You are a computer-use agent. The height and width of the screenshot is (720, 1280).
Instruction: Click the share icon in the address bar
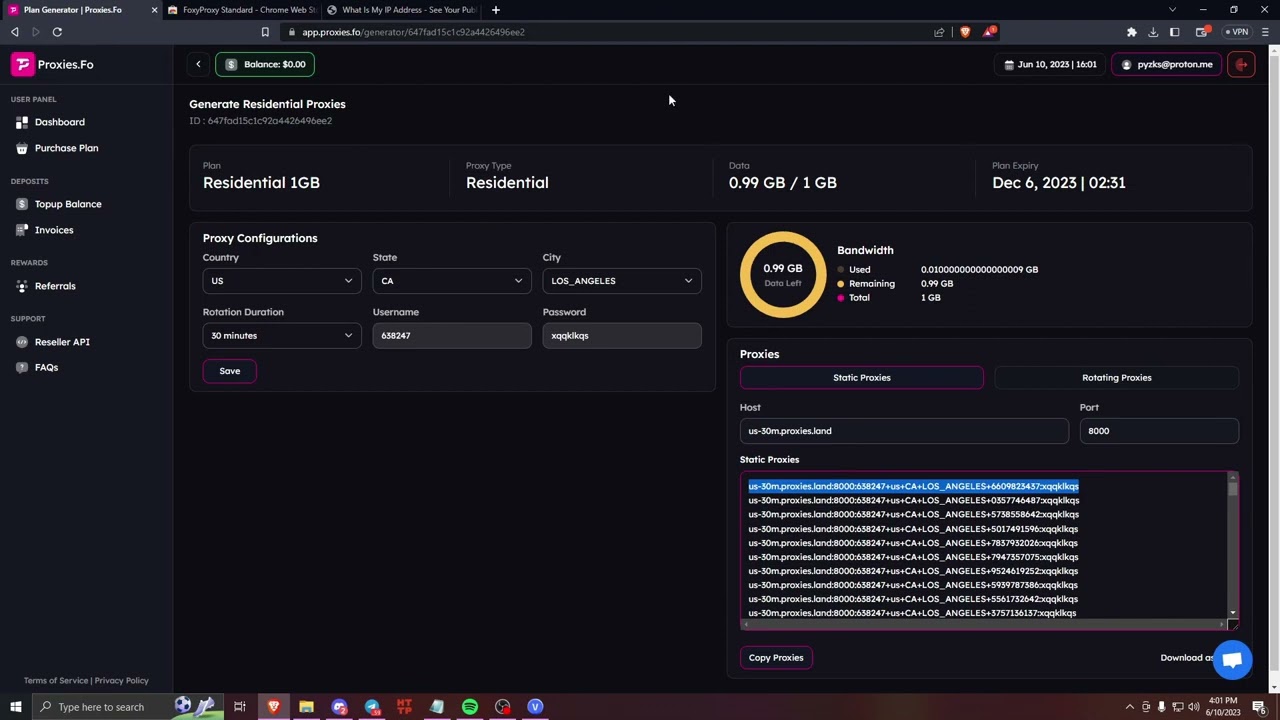click(x=939, y=32)
